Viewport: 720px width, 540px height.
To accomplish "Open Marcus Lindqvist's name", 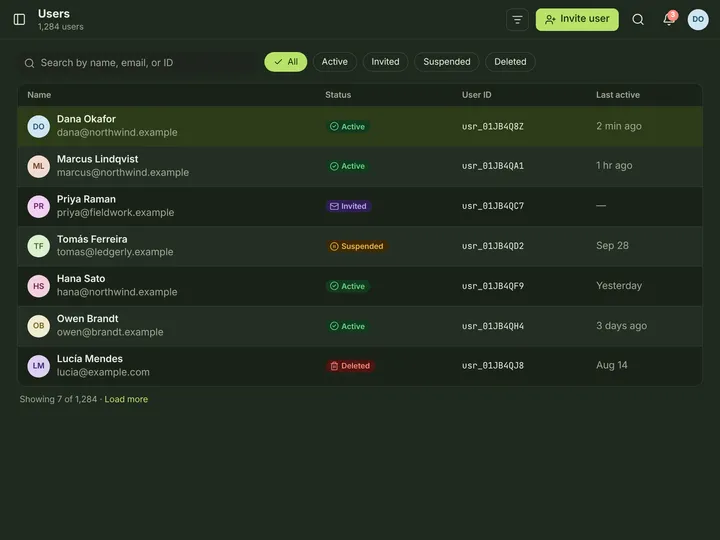I will 97,159.
